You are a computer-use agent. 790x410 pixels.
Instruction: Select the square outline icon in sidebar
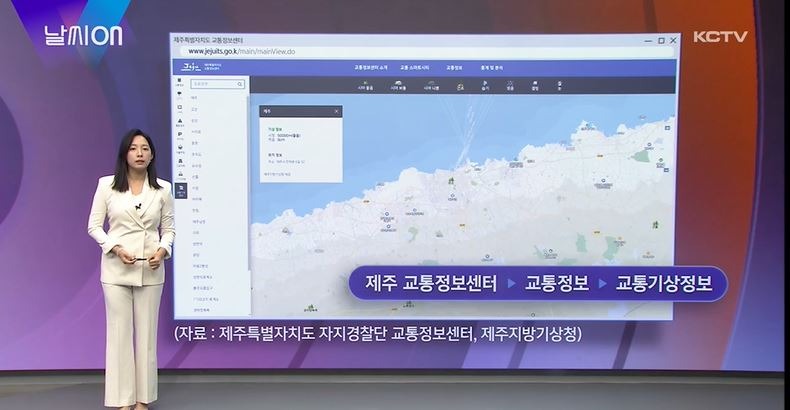[x=180, y=108]
